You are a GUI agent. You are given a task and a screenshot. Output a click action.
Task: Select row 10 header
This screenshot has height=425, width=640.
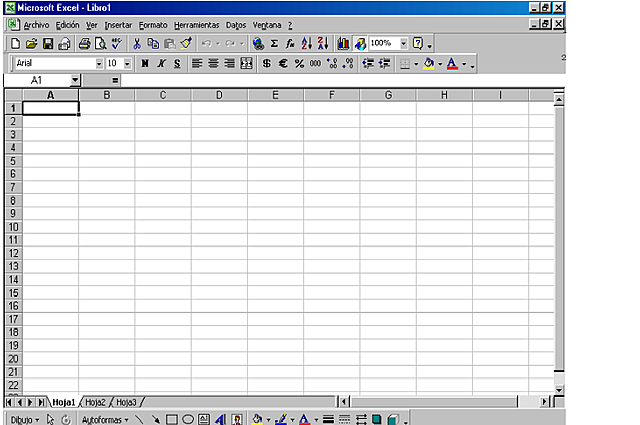pos(13,227)
